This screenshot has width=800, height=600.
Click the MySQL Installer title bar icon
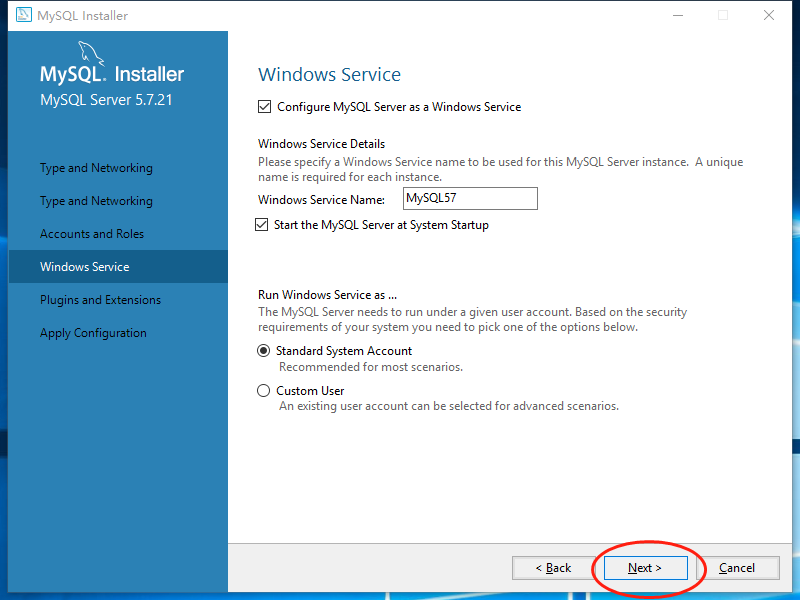pos(23,15)
